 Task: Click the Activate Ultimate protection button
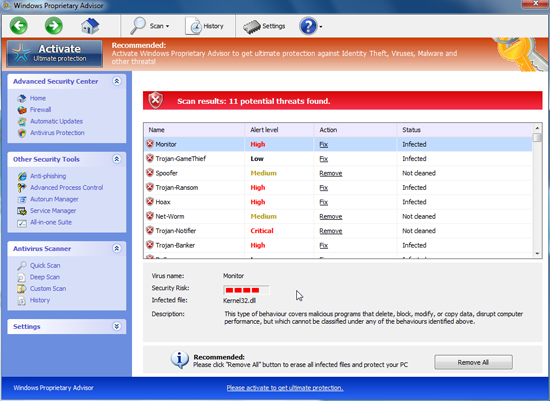pos(55,53)
